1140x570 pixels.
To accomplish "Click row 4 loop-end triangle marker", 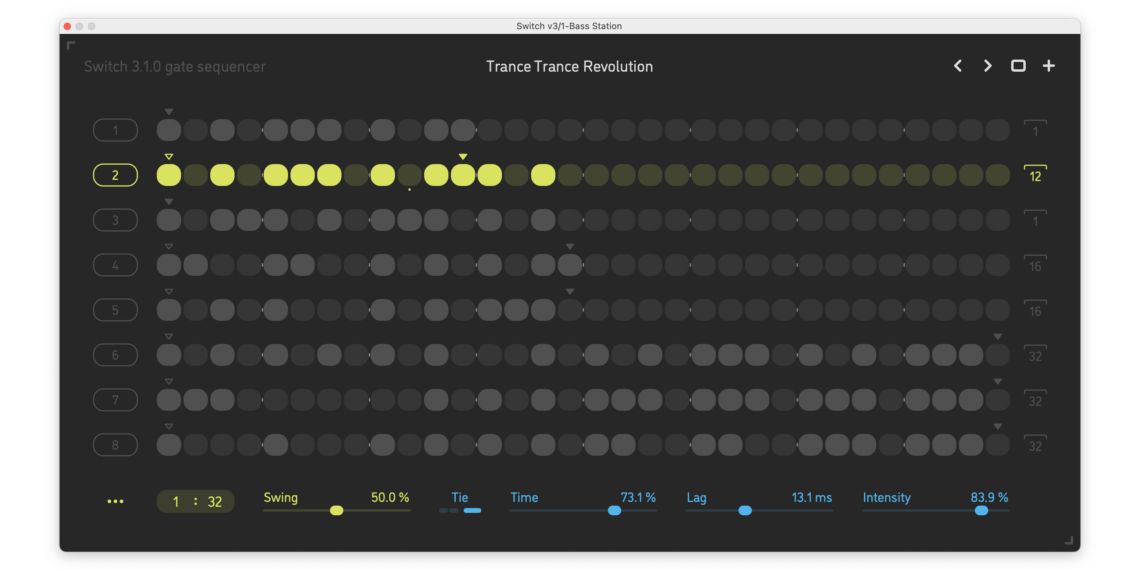I will [x=570, y=247].
